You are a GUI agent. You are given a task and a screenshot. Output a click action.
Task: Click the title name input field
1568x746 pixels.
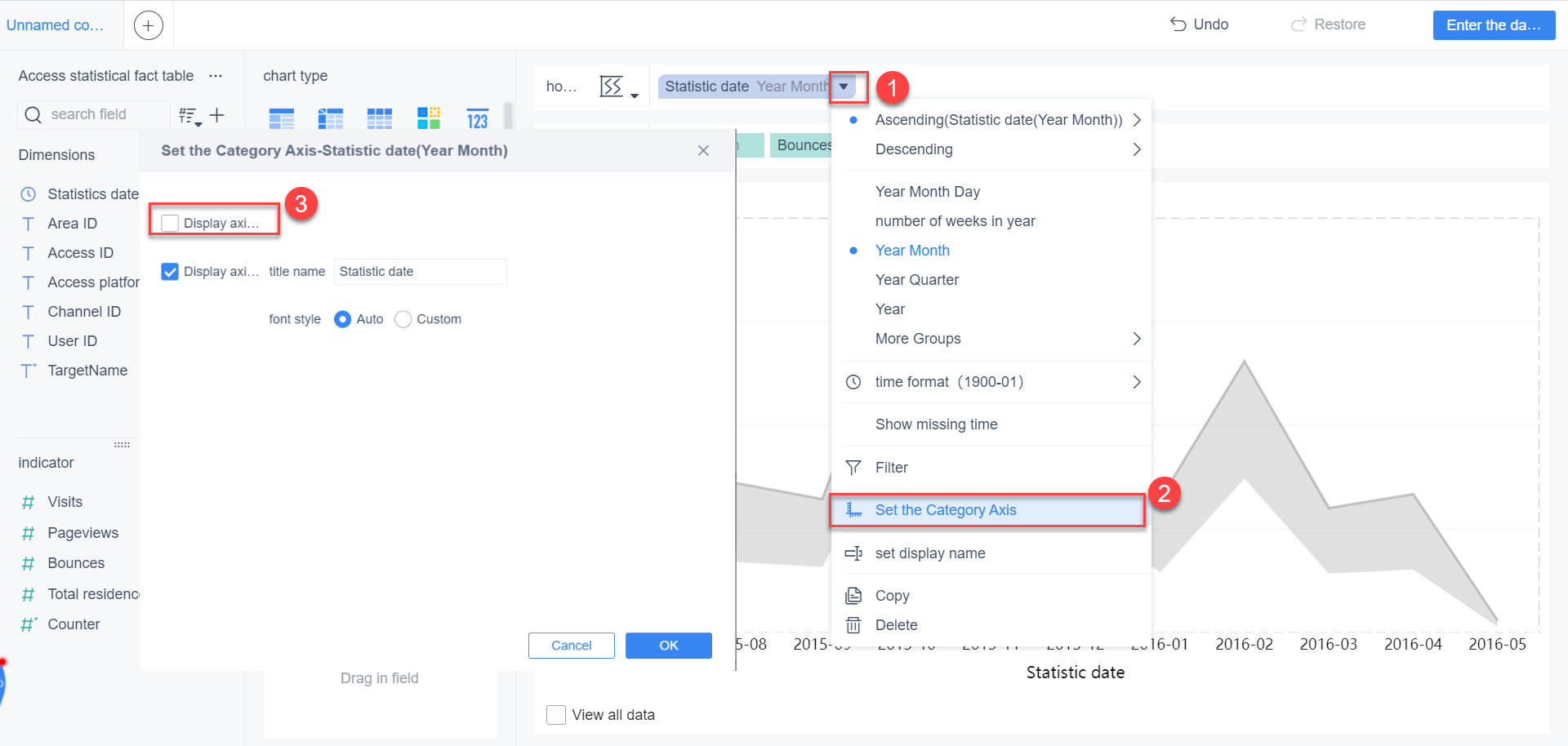[x=421, y=272]
